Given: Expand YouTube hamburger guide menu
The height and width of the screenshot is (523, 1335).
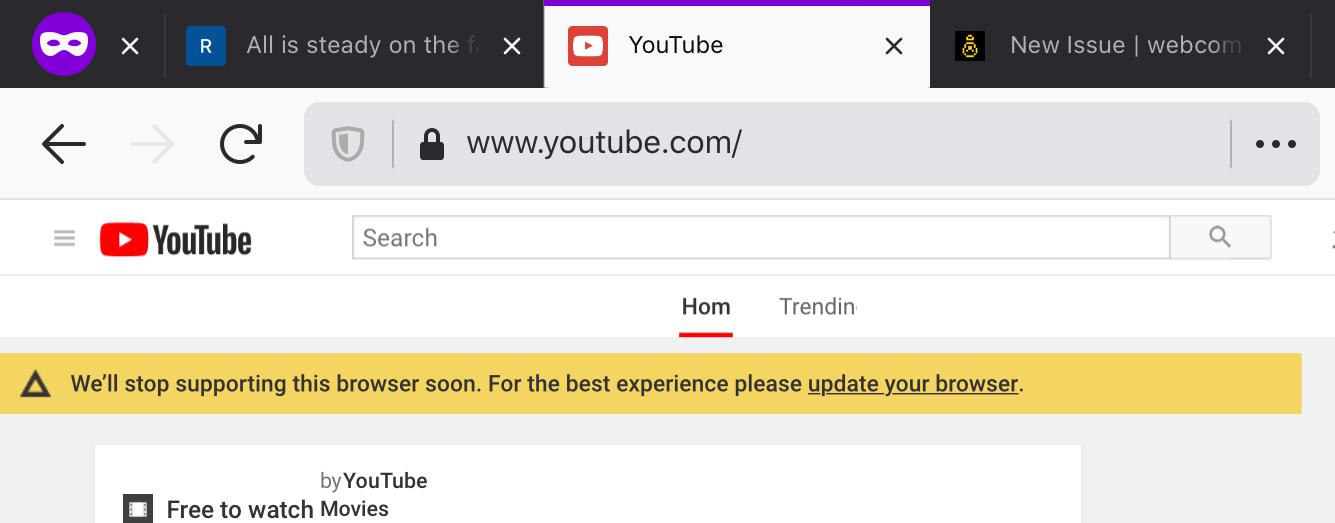Looking at the screenshot, I should coord(65,239).
